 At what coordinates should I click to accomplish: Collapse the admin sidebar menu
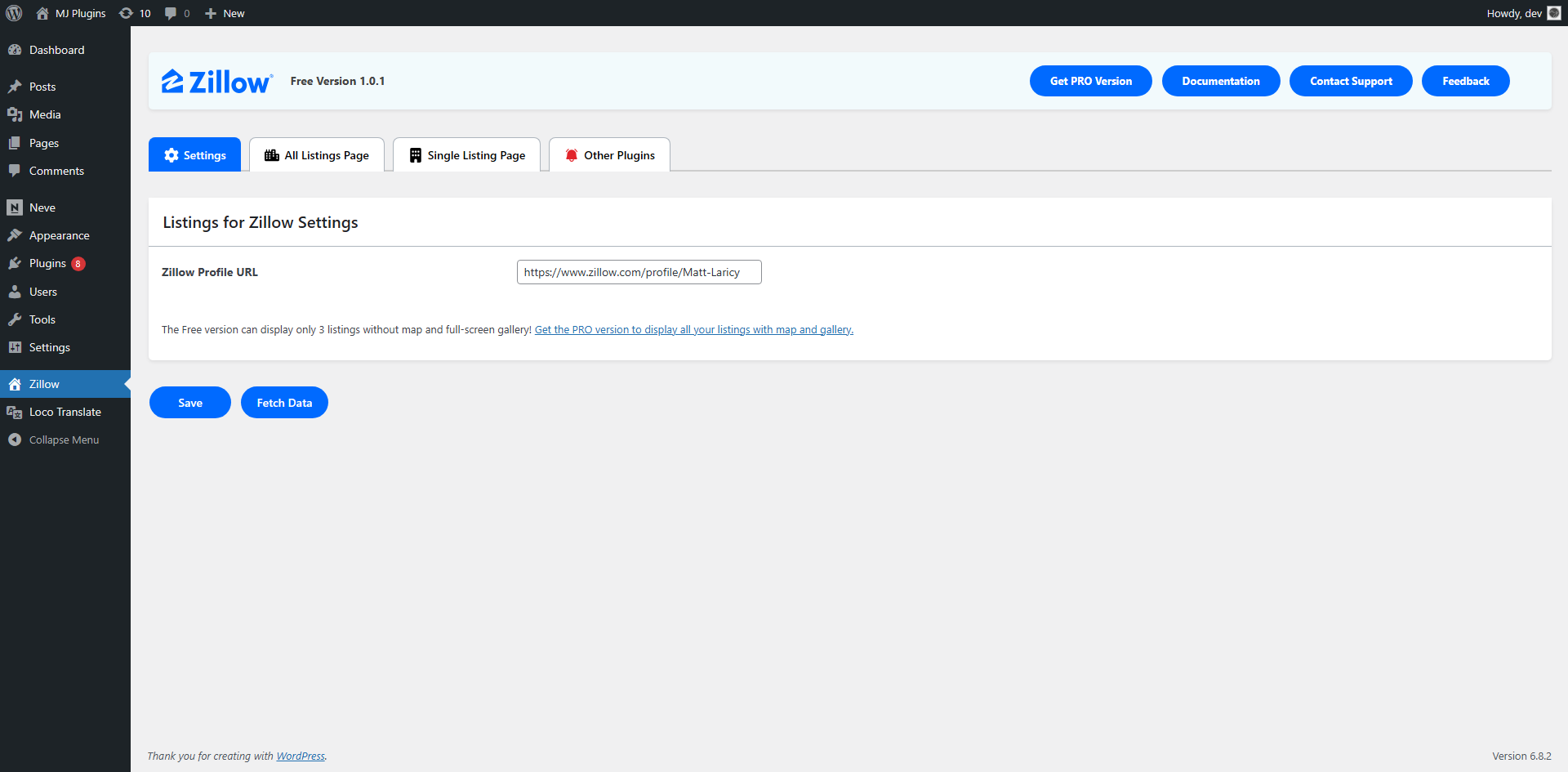[65, 440]
